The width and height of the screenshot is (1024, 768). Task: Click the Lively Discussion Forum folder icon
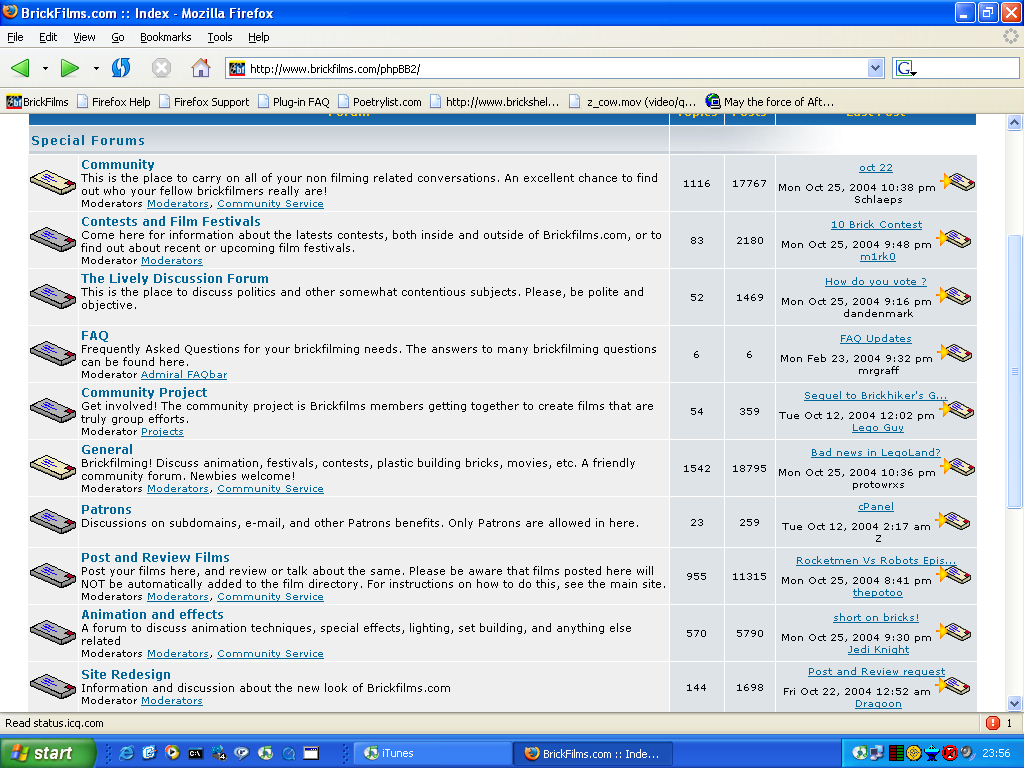coord(53,296)
